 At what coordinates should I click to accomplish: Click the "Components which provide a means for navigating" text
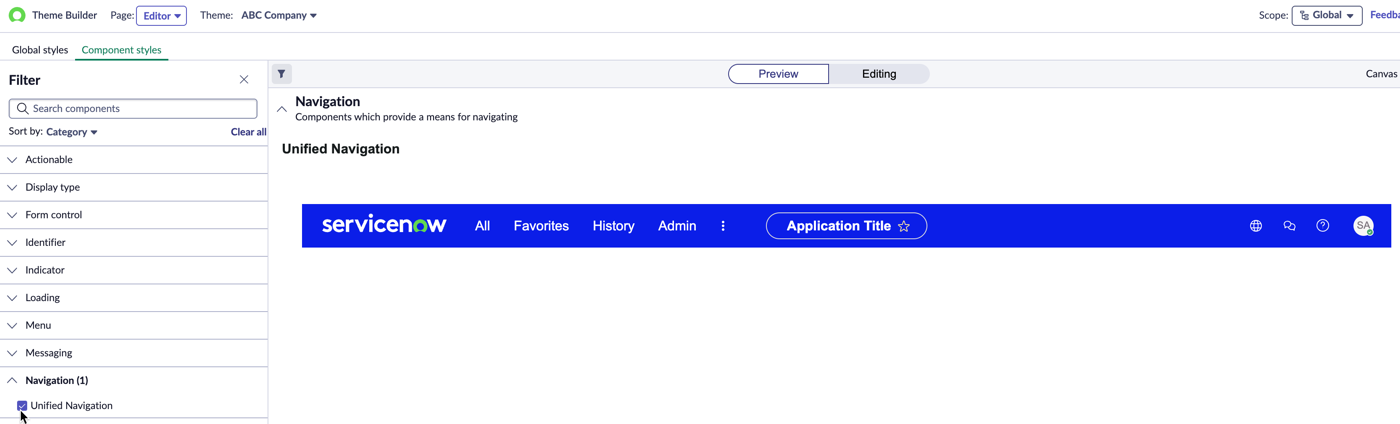point(406,117)
